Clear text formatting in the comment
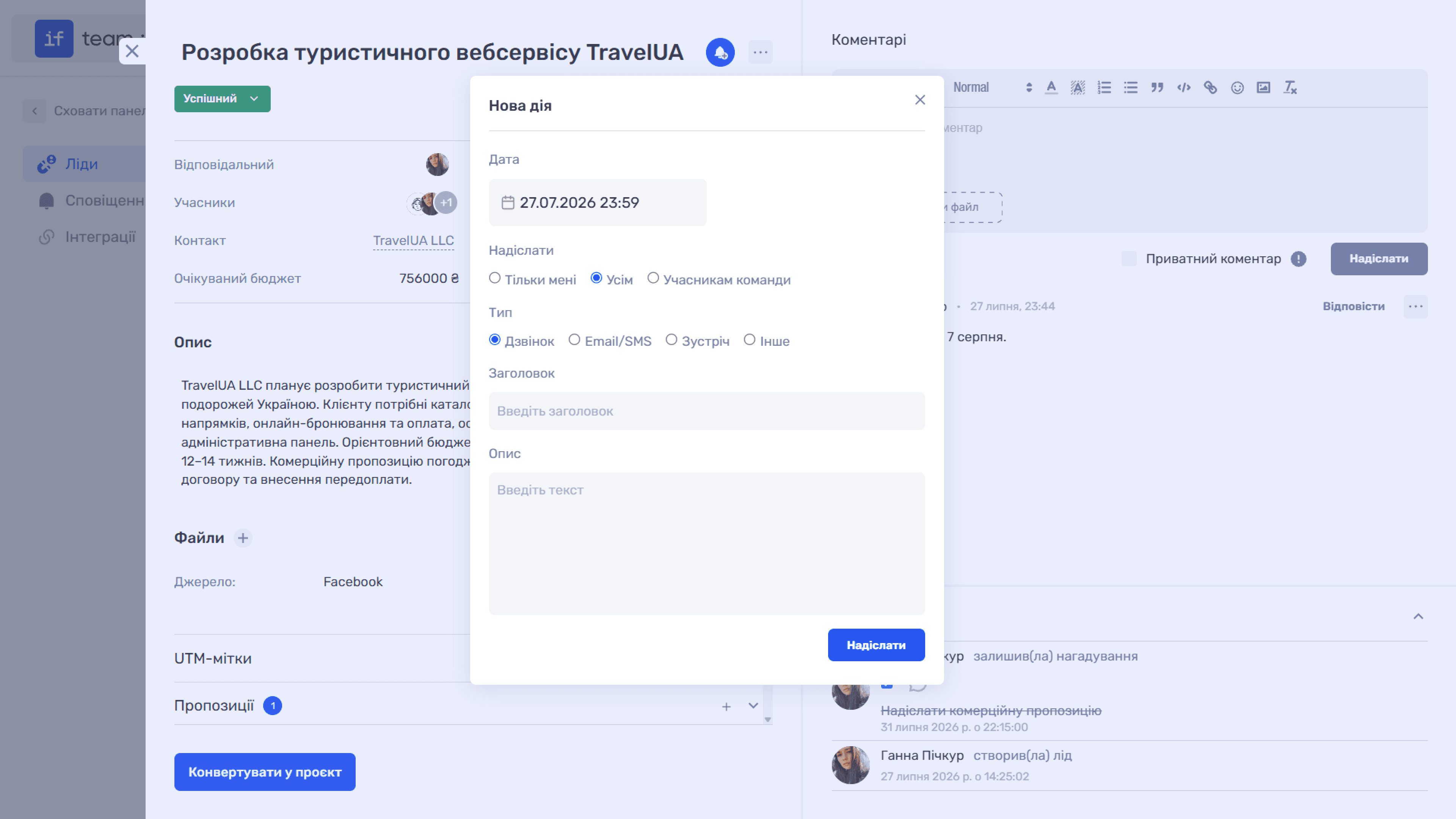Viewport: 1456px width, 819px height. click(x=1290, y=88)
